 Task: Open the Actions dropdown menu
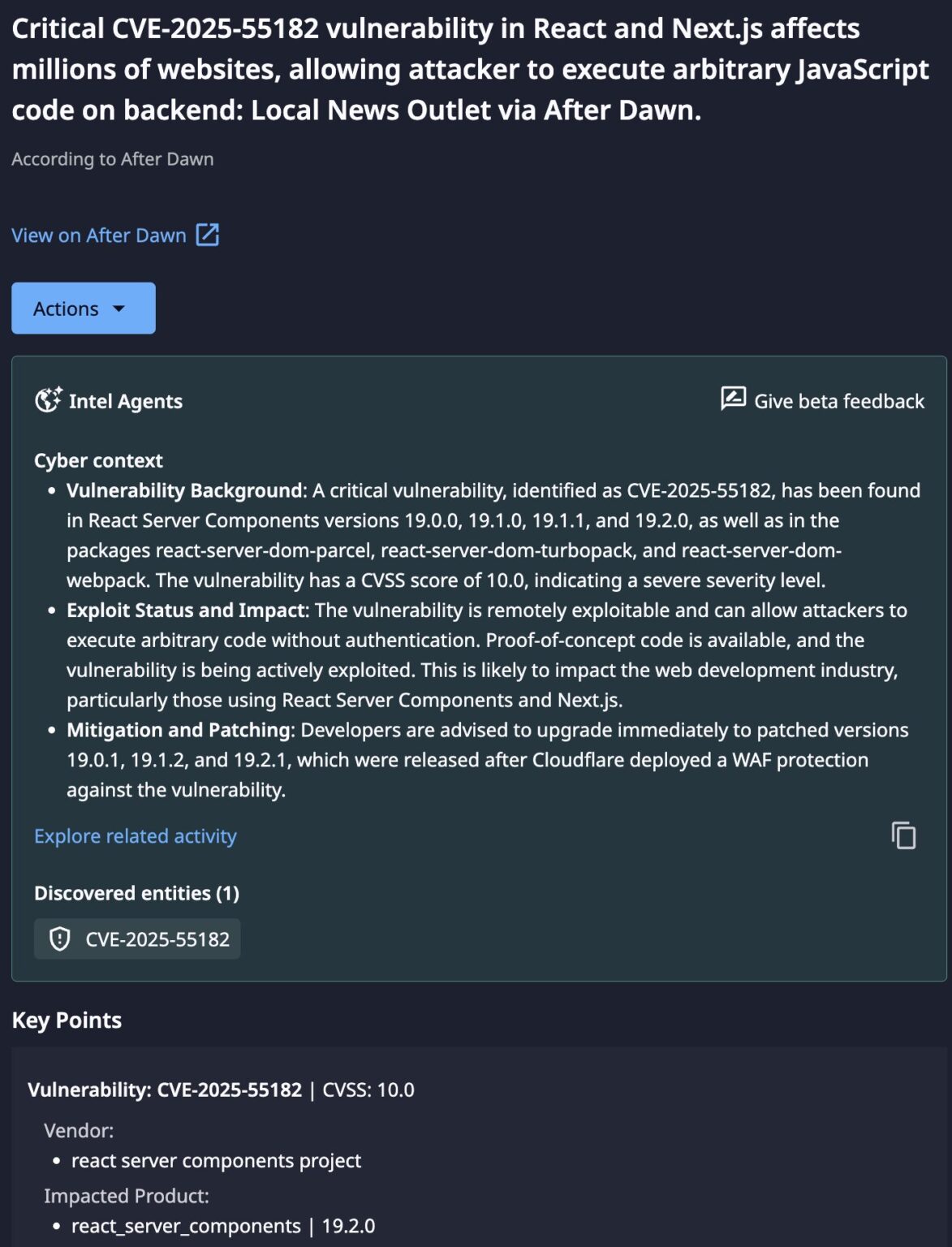[x=83, y=309]
